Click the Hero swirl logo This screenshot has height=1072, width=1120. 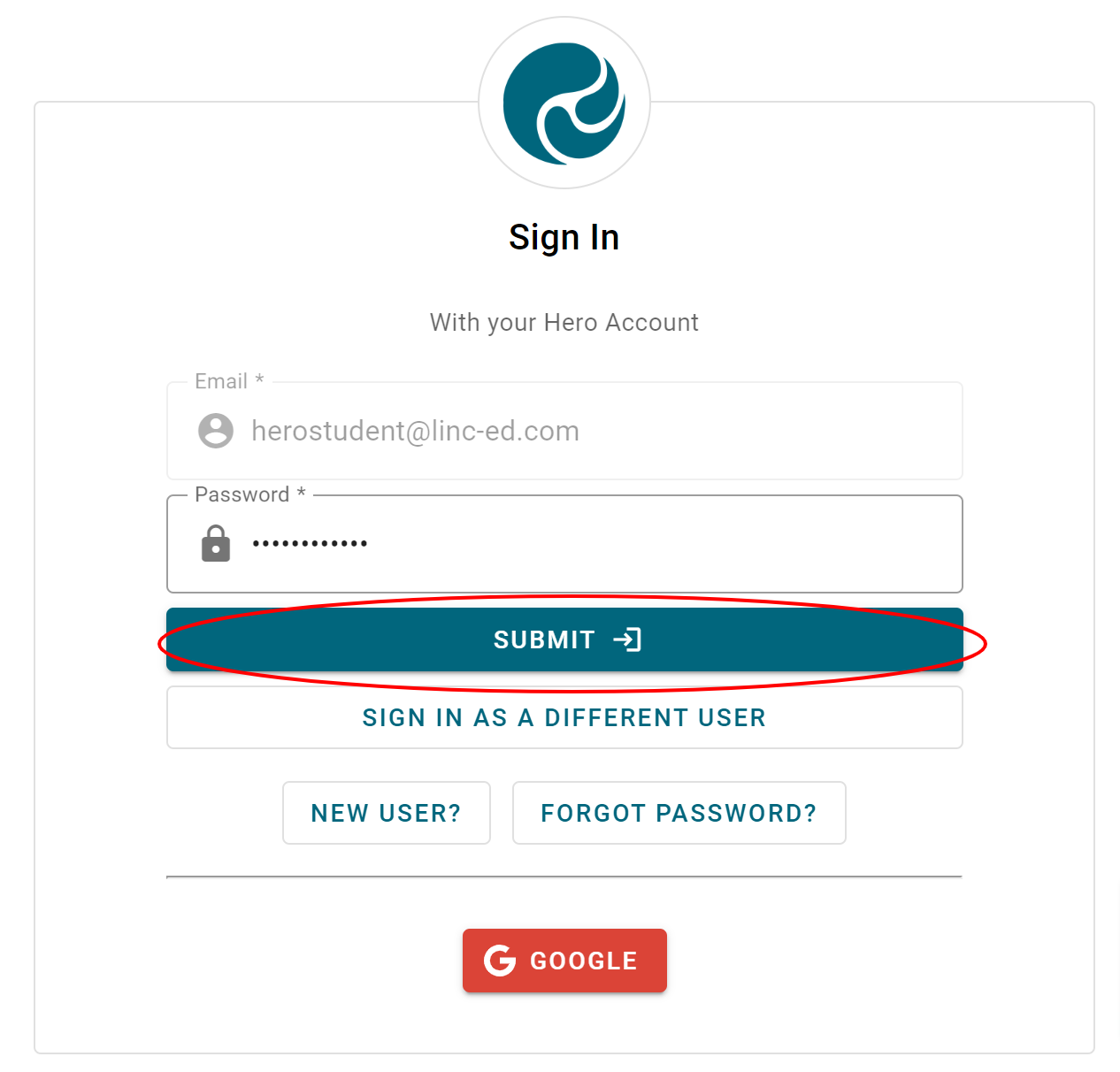click(564, 103)
